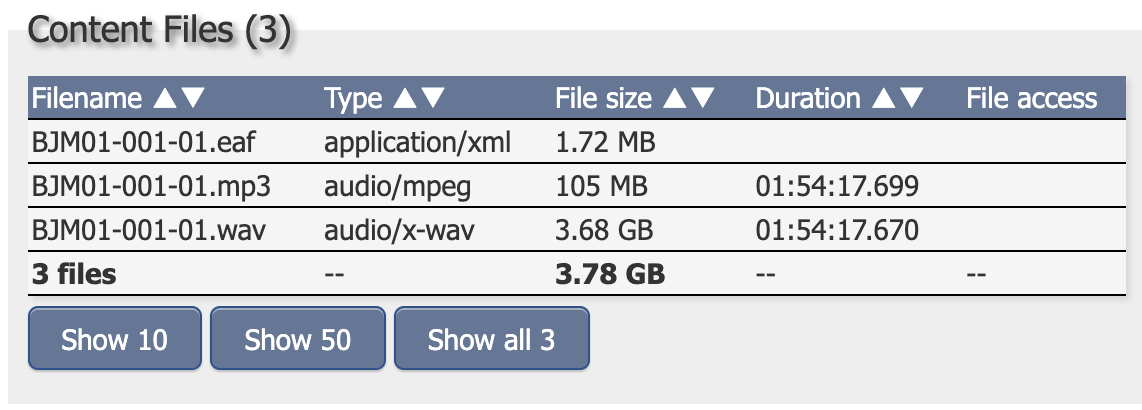Click the 01:54:17.699 duration cell
The height and width of the screenshot is (410, 1142).
coord(837,186)
